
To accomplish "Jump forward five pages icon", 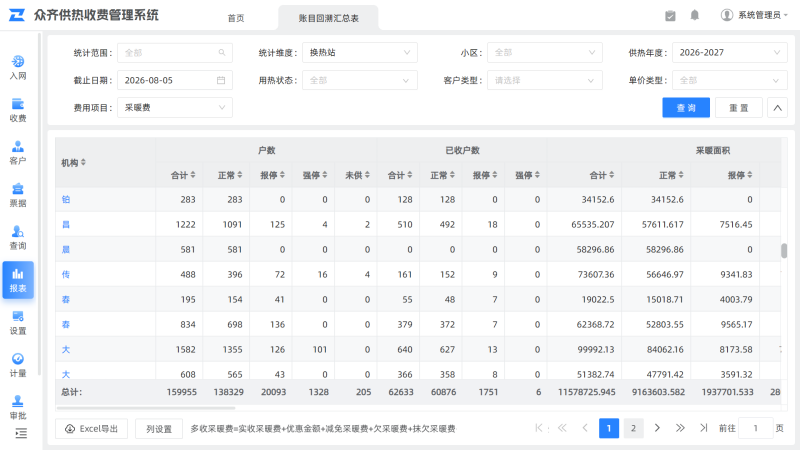I will (680, 428).
